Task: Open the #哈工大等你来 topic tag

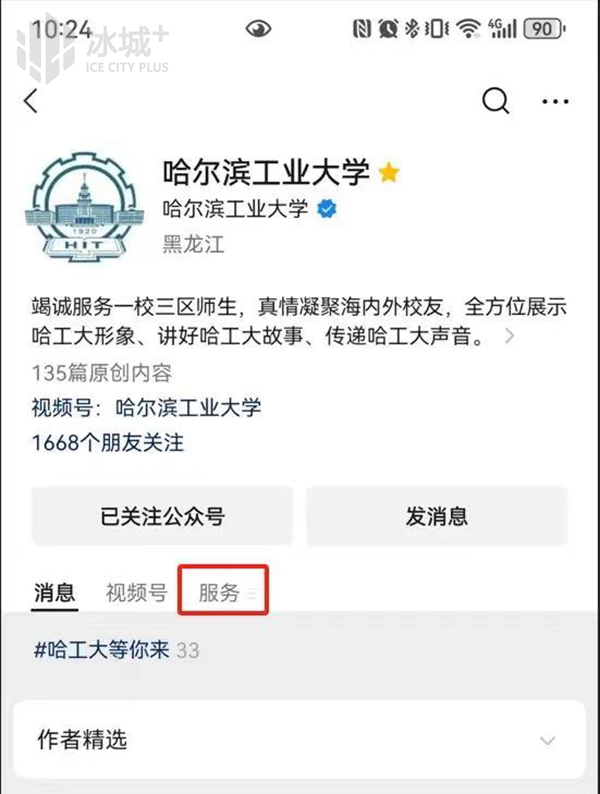Action: click(x=101, y=650)
